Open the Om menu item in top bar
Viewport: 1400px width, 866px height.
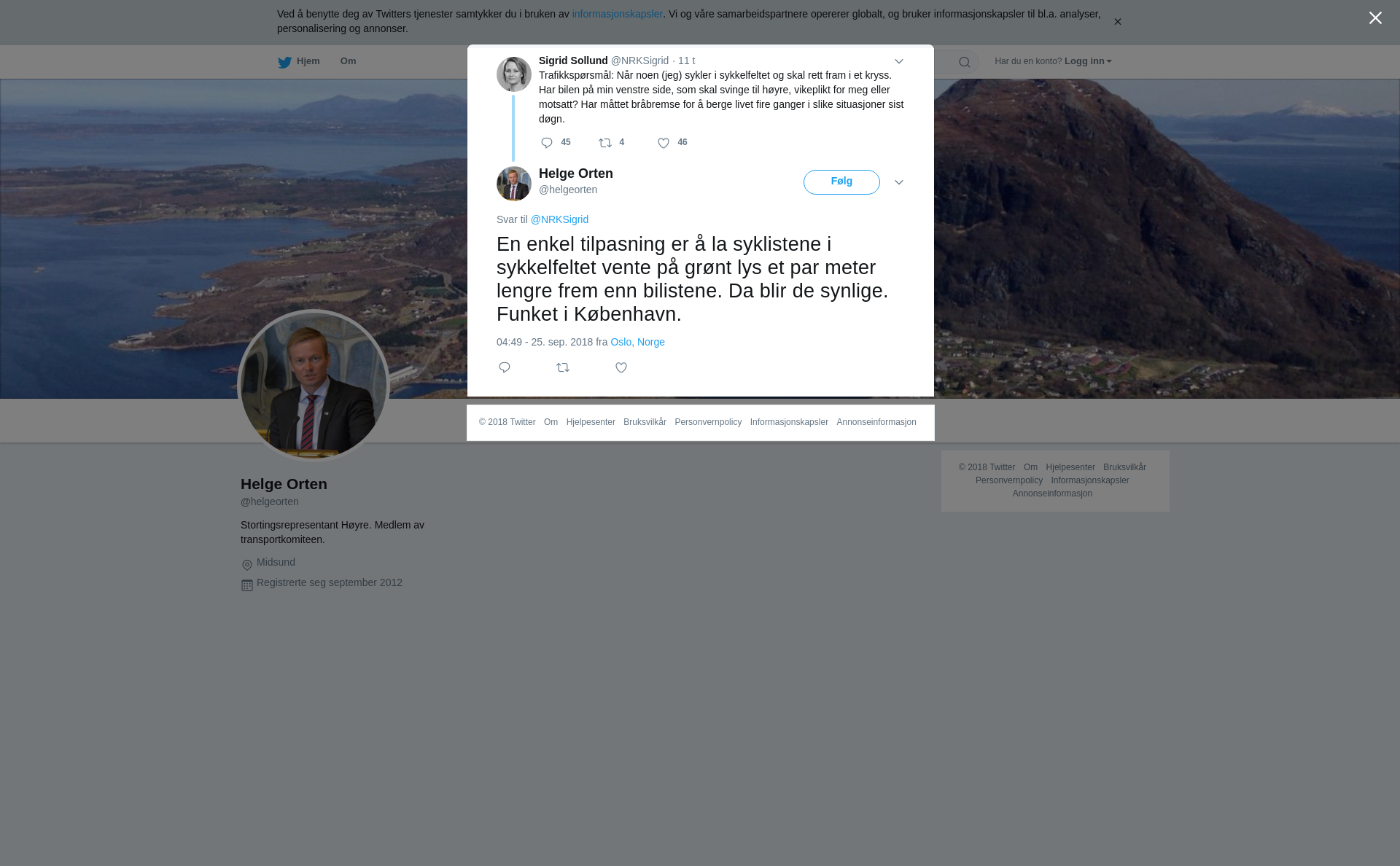coord(349,61)
